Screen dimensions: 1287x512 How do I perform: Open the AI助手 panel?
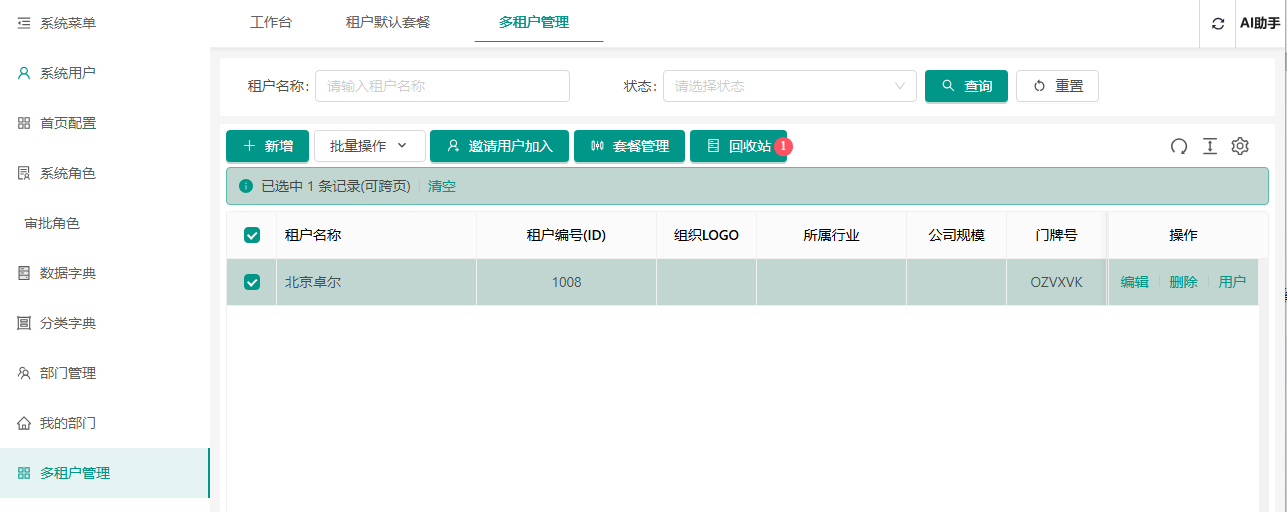[x=1259, y=23]
